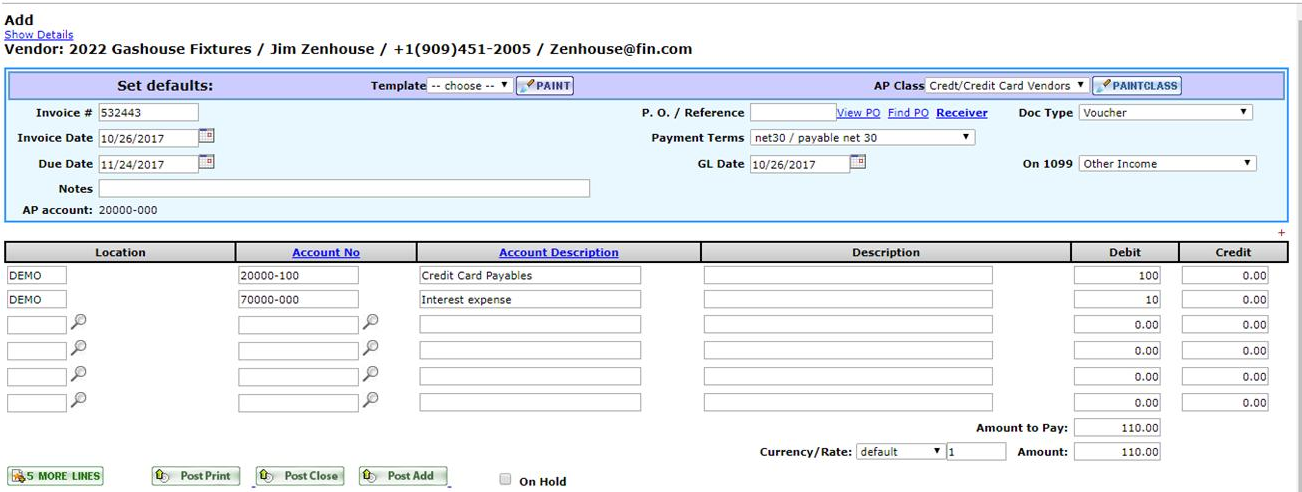The width and height of the screenshot is (1302, 492).
Task: Open the GL Date calendar picker
Action: tap(857, 162)
